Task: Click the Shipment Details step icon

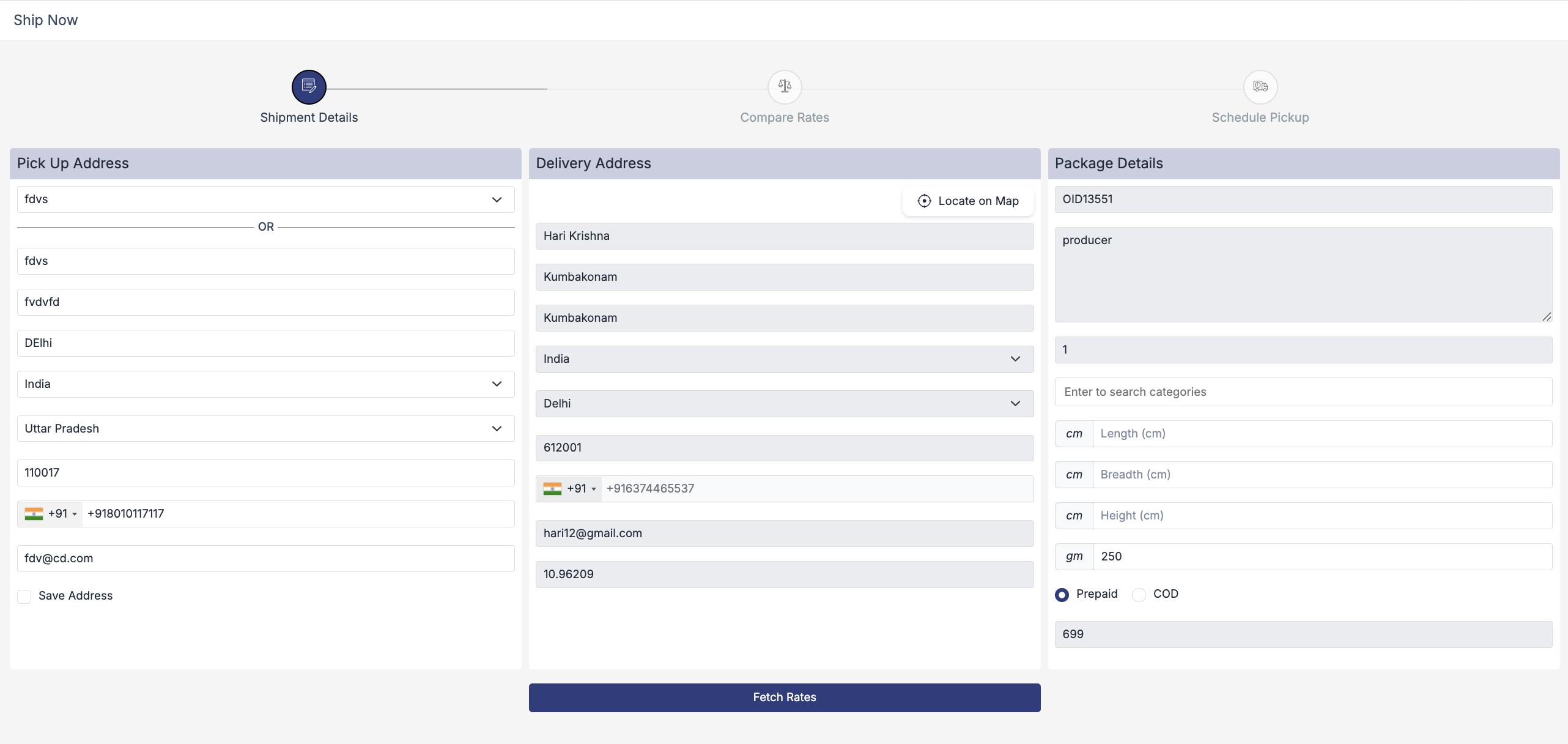Action: coord(309,87)
